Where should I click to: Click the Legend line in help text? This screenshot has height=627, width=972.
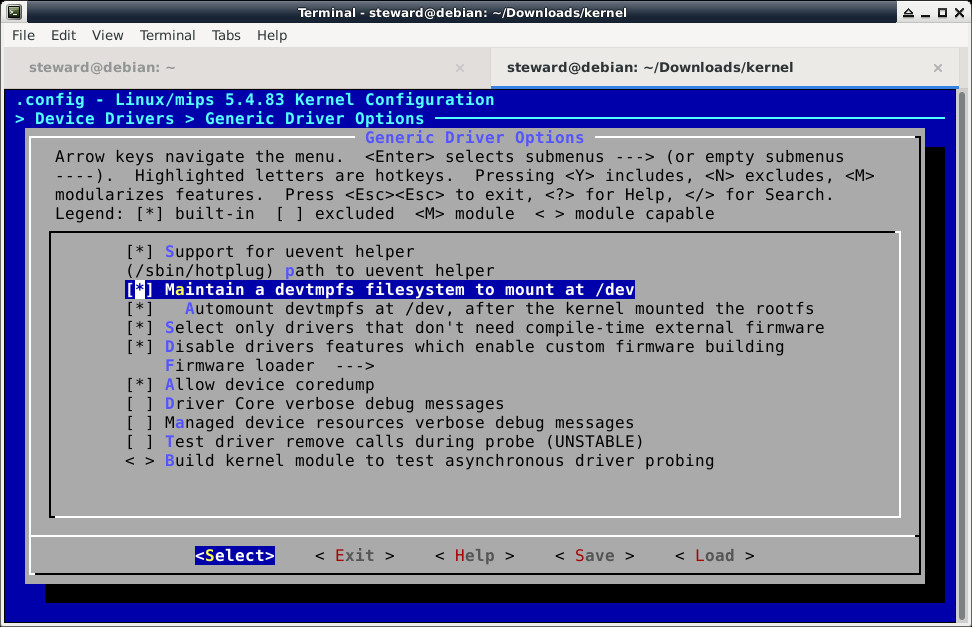(x=384, y=214)
